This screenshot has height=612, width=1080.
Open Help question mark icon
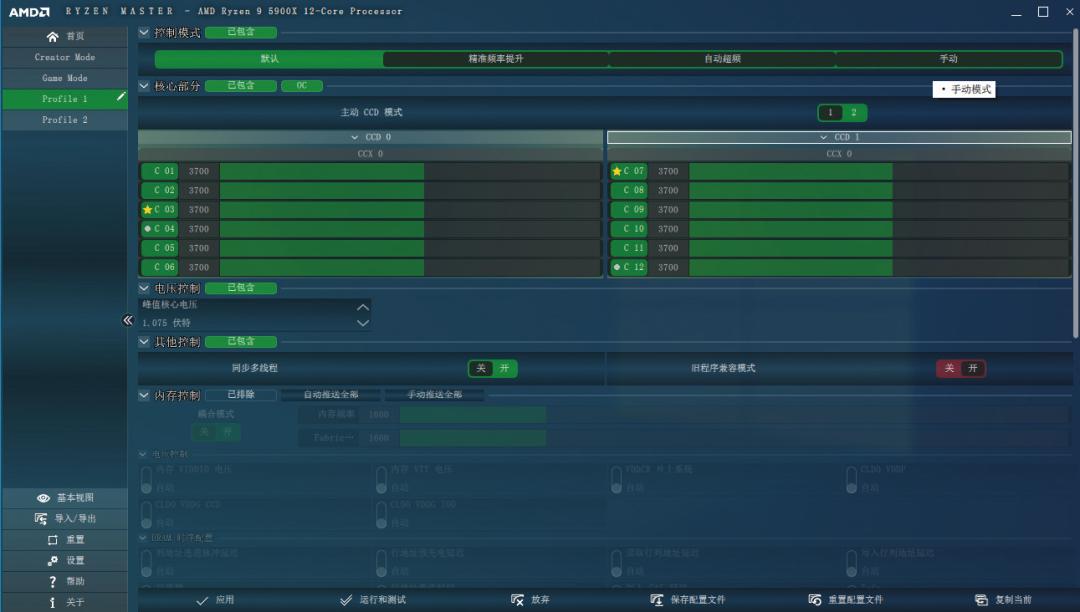click(x=52, y=581)
